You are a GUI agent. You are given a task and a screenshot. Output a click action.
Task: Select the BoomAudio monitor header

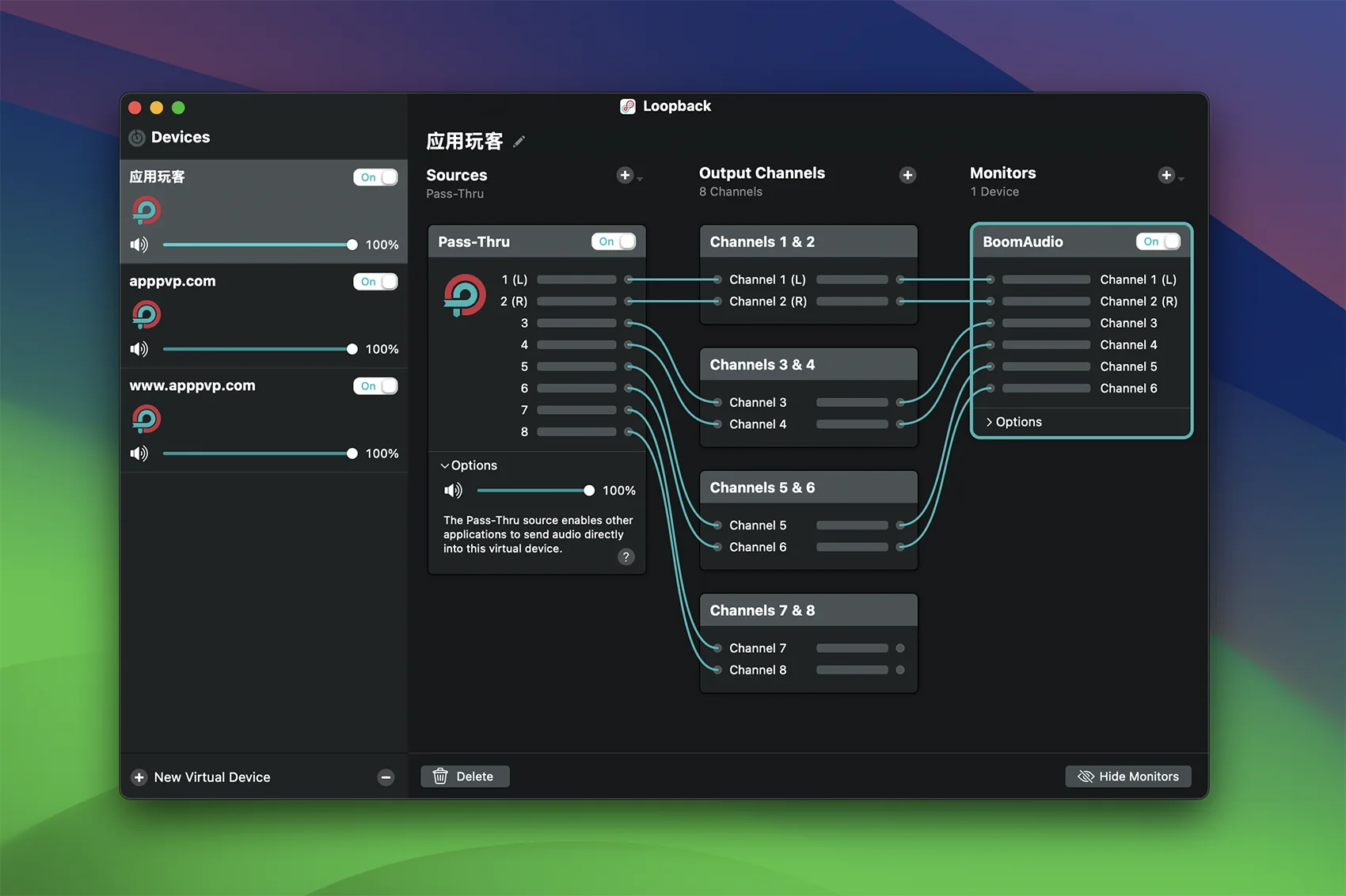click(x=1081, y=241)
